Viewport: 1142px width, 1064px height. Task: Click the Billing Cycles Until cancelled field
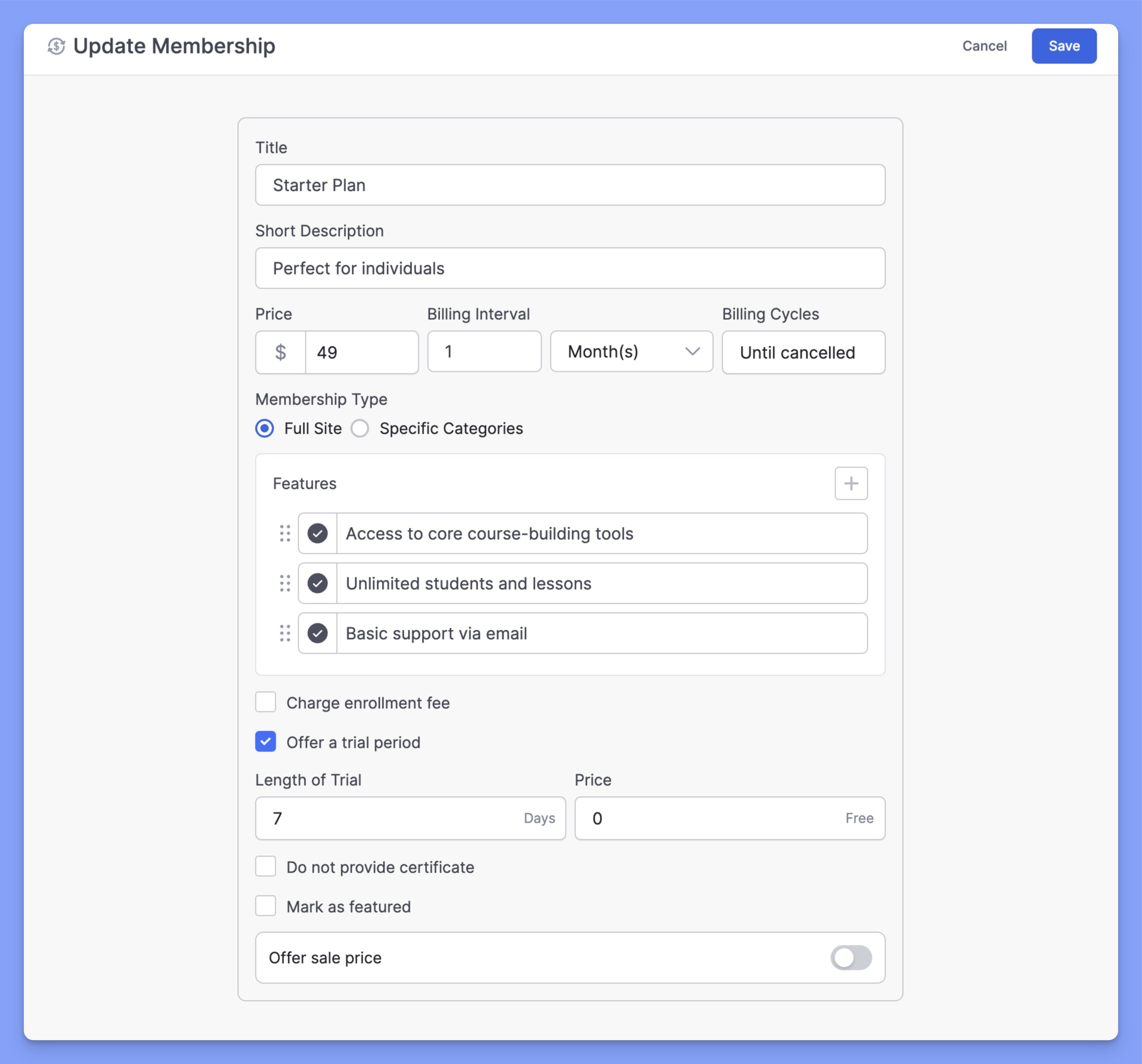coord(803,352)
